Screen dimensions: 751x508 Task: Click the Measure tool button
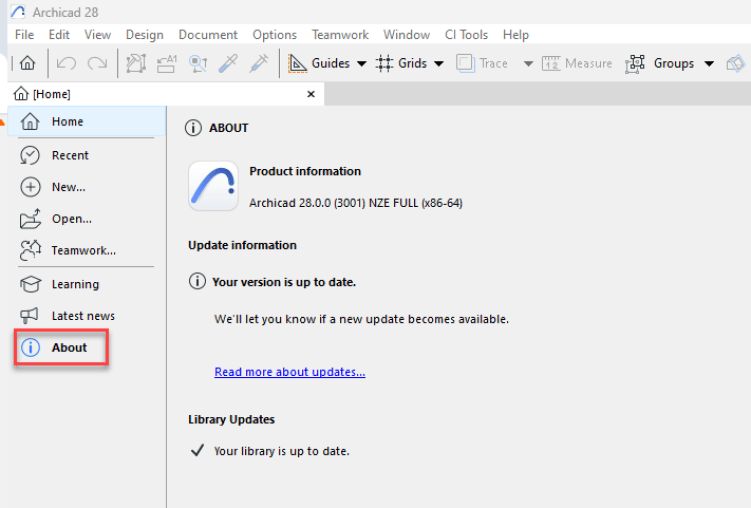click(x=577, y=63)
